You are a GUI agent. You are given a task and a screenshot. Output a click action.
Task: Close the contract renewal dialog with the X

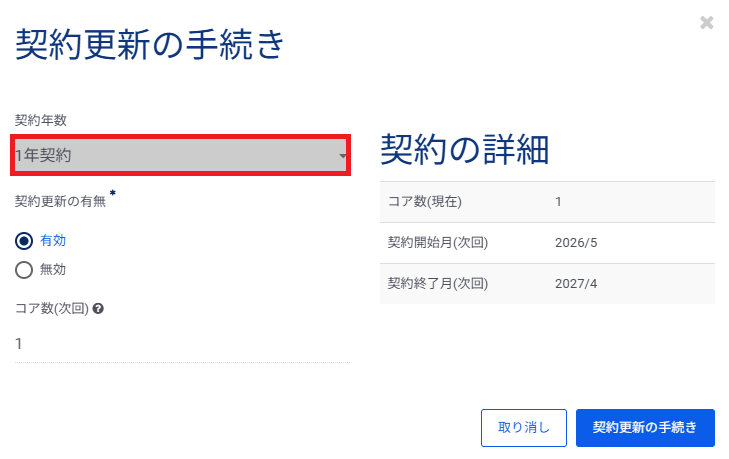707,22
